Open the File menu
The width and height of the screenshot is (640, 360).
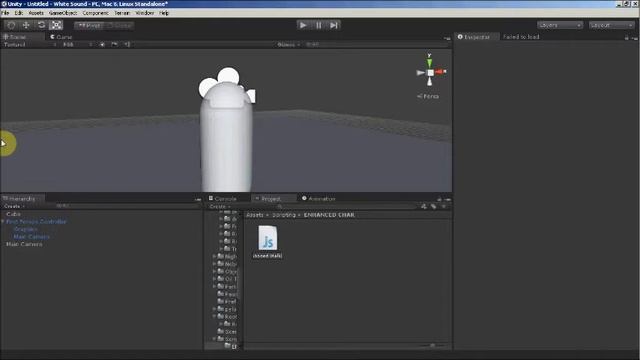click(5, 13)
